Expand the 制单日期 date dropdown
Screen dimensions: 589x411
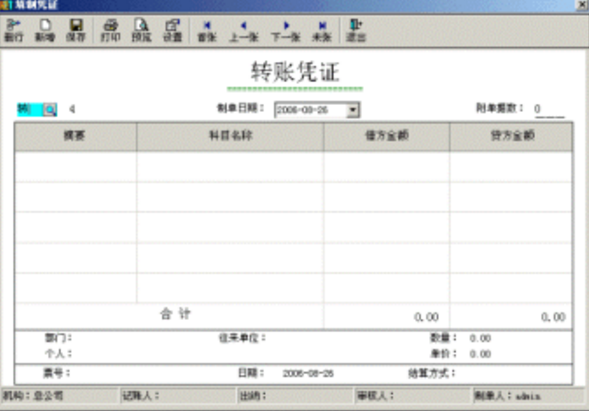353,110
